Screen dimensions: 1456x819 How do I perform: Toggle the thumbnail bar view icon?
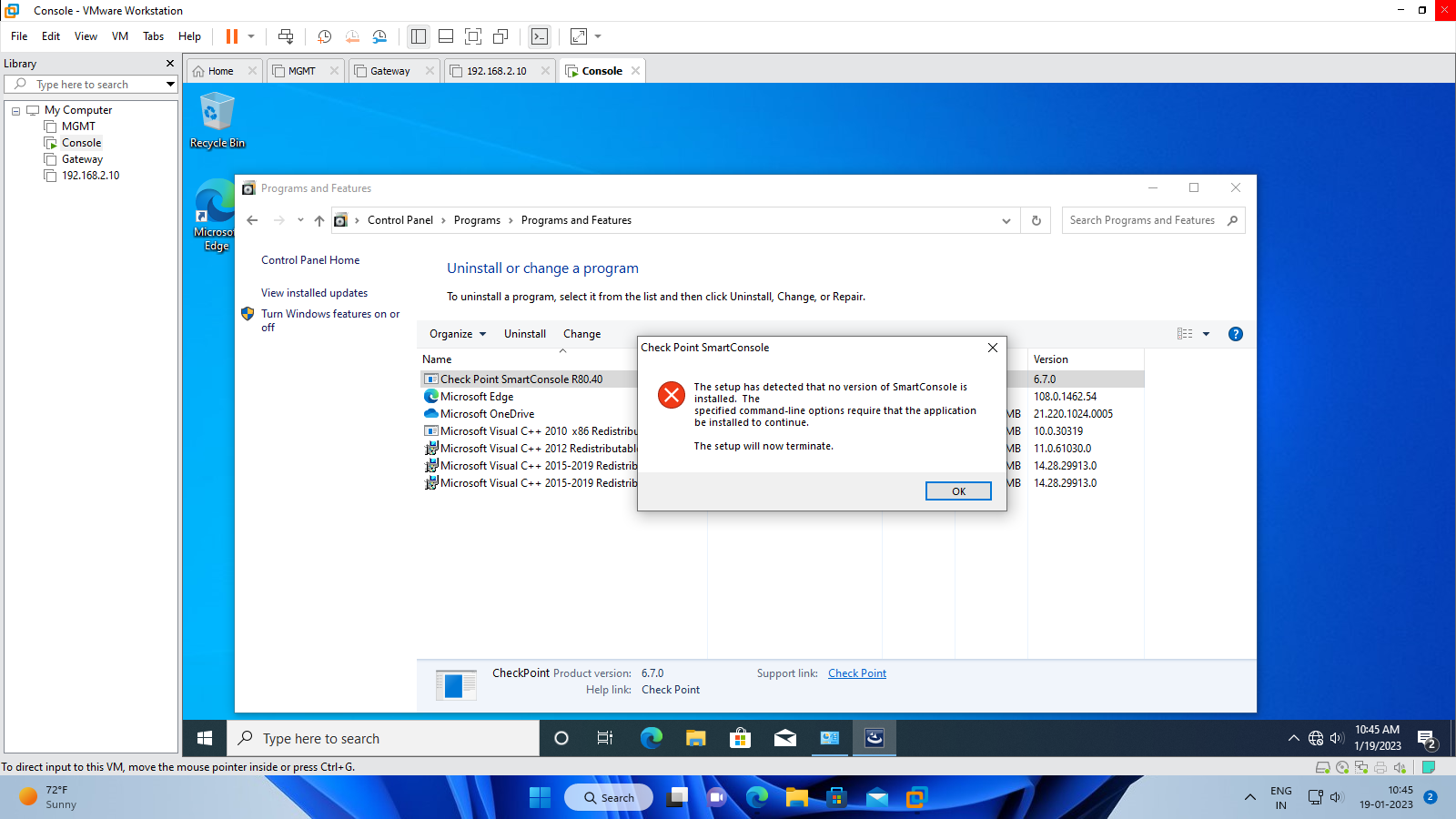pos(446,36)
